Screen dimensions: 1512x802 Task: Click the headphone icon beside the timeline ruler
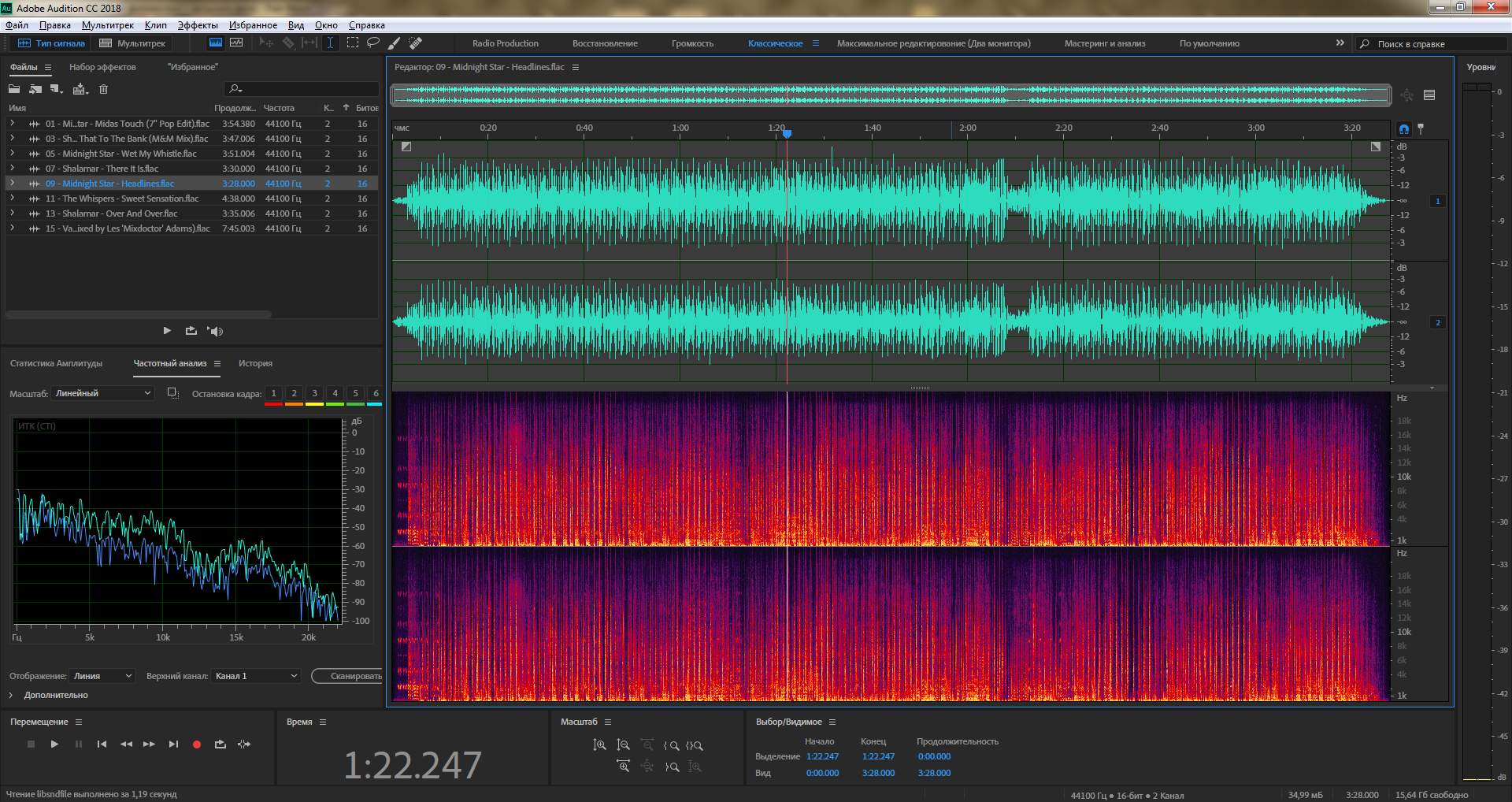point(1404,129)
